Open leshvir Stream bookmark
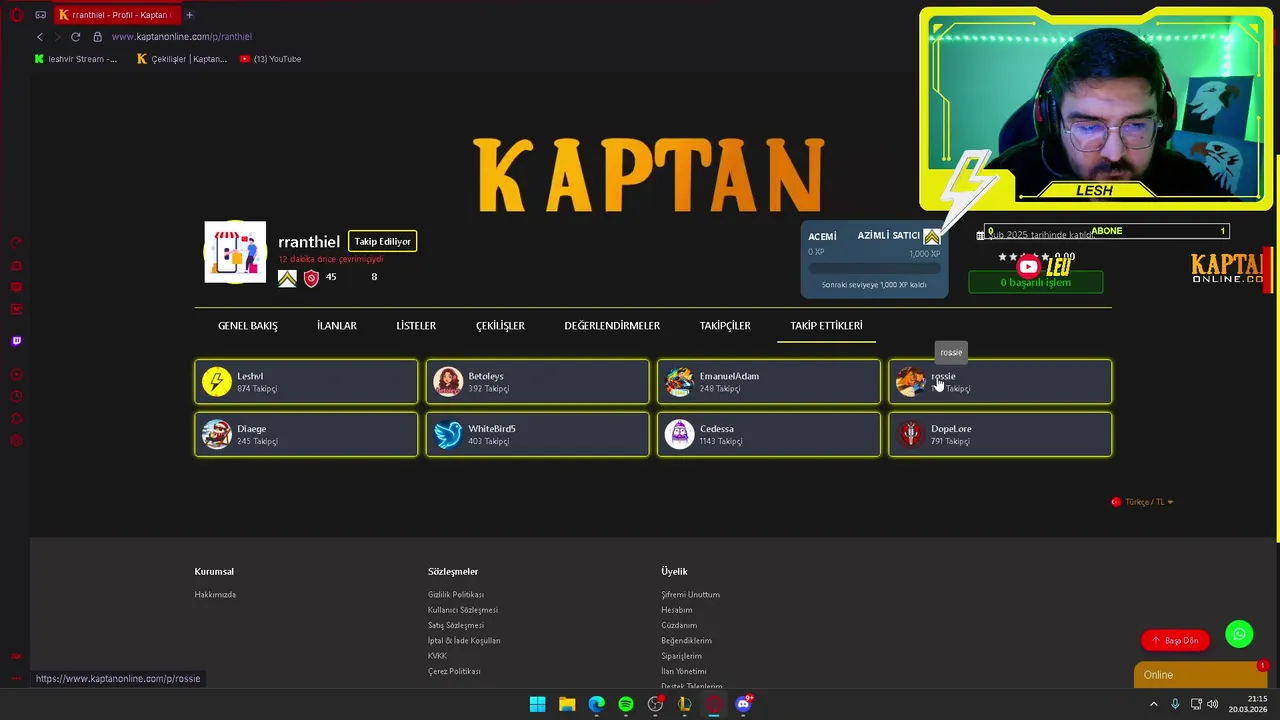The height and width of the screenshot is (720, 1280). click(x=76, y=59)
